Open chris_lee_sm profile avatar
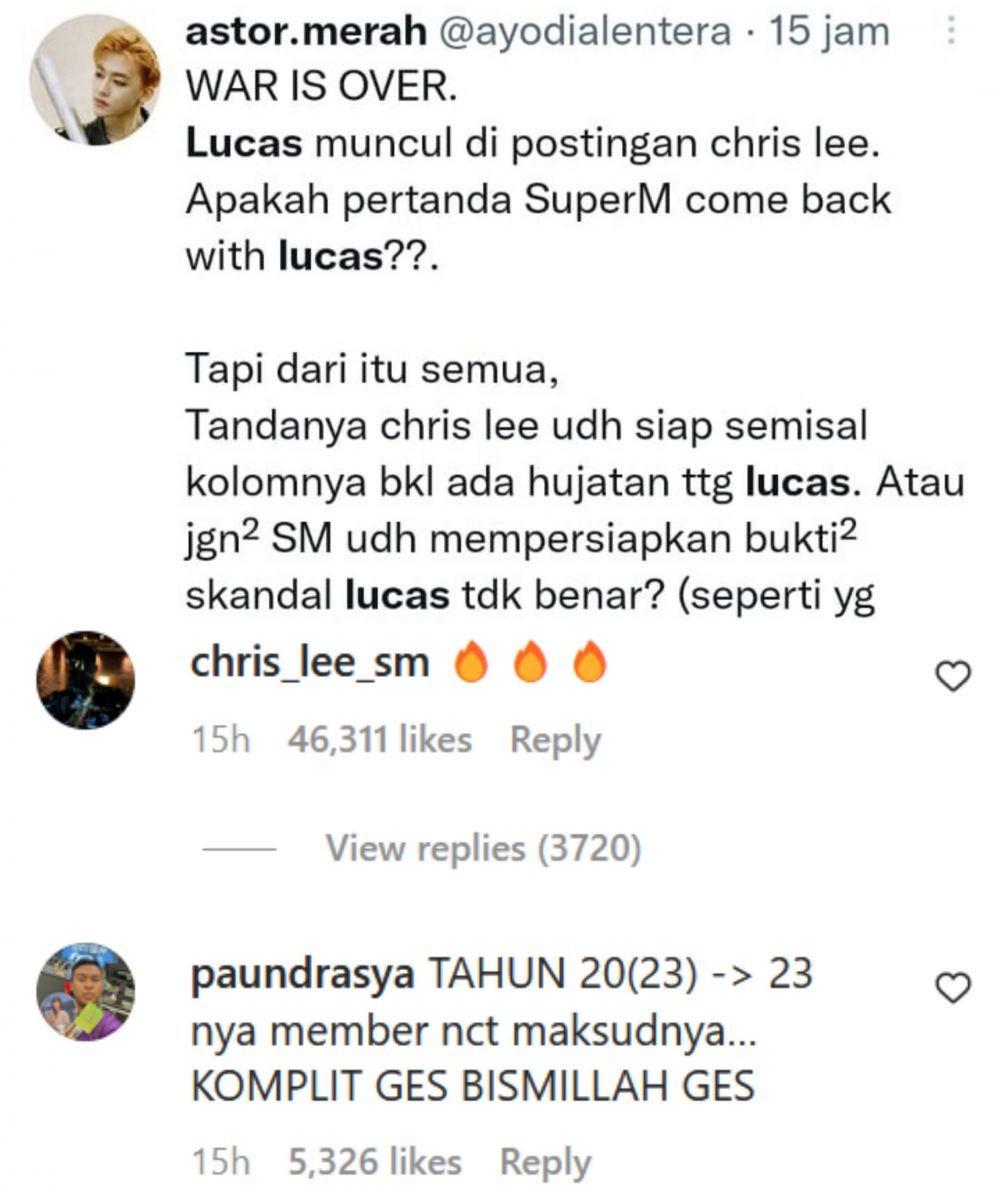This screenshot has width=1000, height=1190. 86,679
